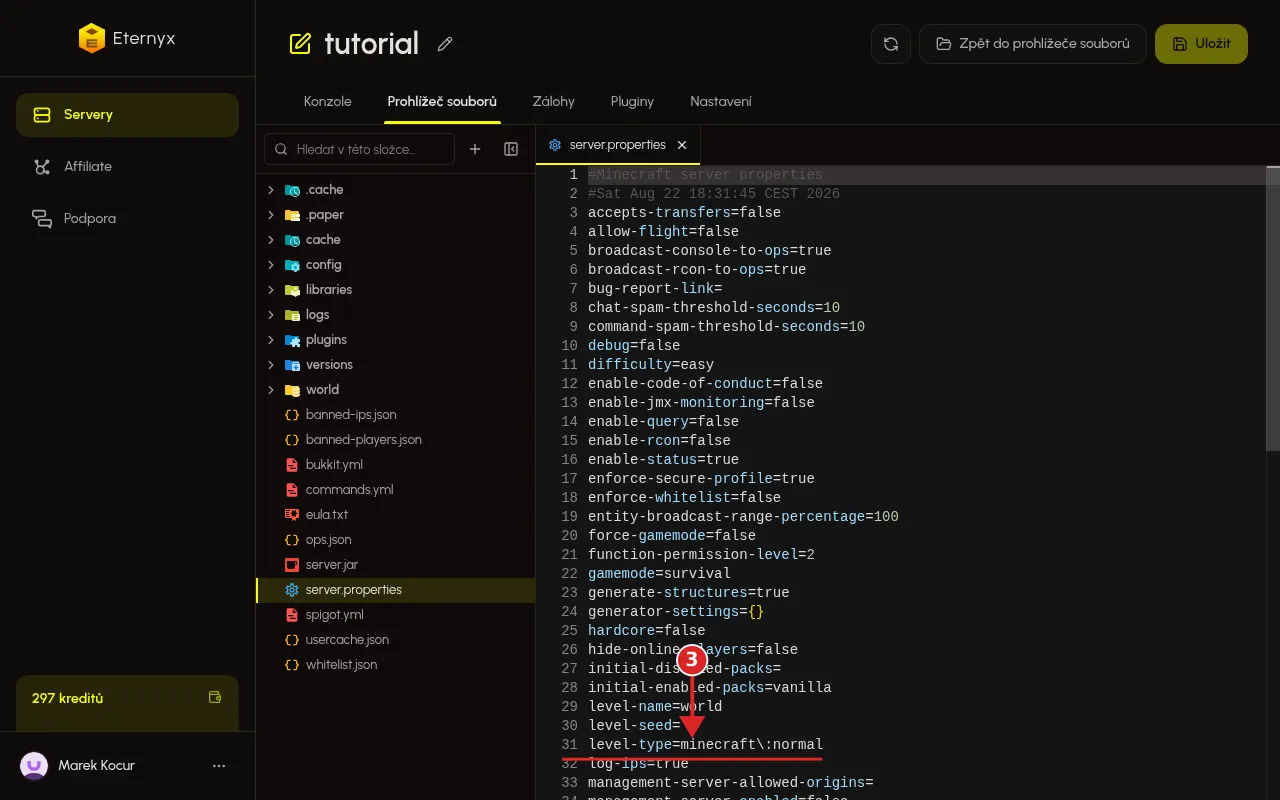1280x800 pixels.
Task: Click the level-name=world line
Action: point(655,707)
